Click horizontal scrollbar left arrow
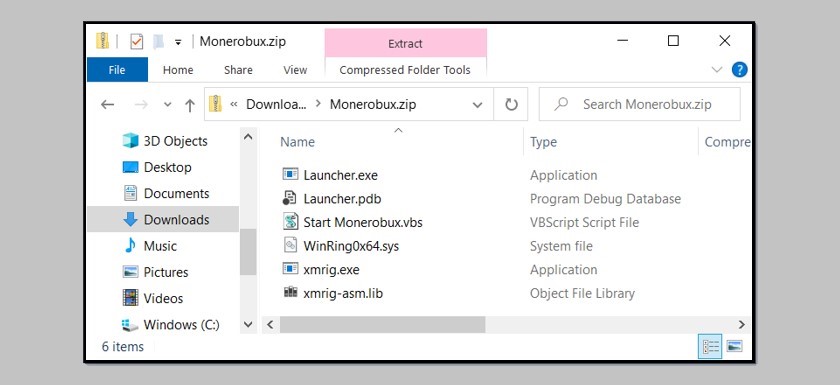 click(x=270, y=324)
